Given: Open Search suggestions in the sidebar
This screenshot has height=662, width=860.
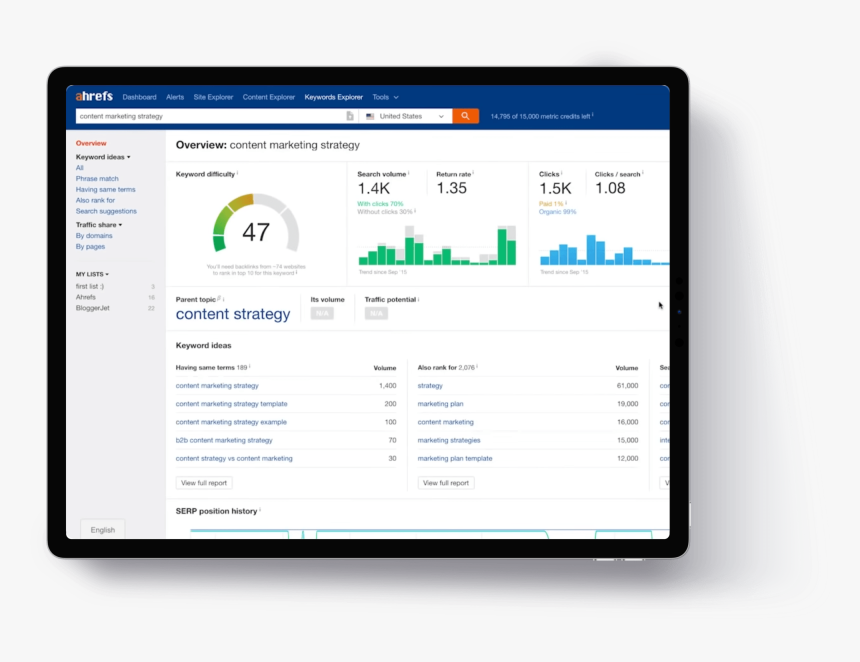Looking at the screenshot, I should [106, 211].
